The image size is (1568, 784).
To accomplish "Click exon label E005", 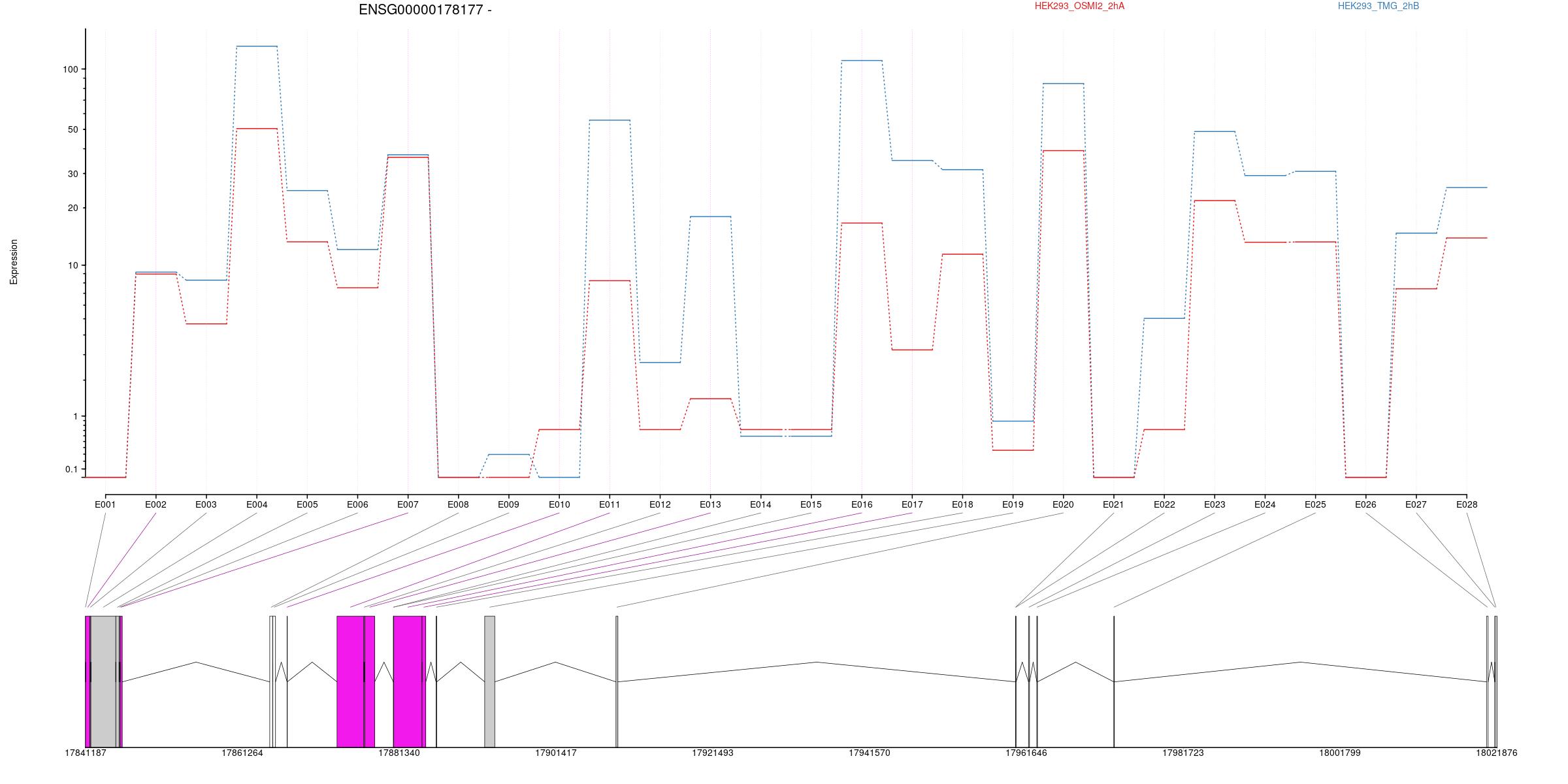I will [307, 504].
